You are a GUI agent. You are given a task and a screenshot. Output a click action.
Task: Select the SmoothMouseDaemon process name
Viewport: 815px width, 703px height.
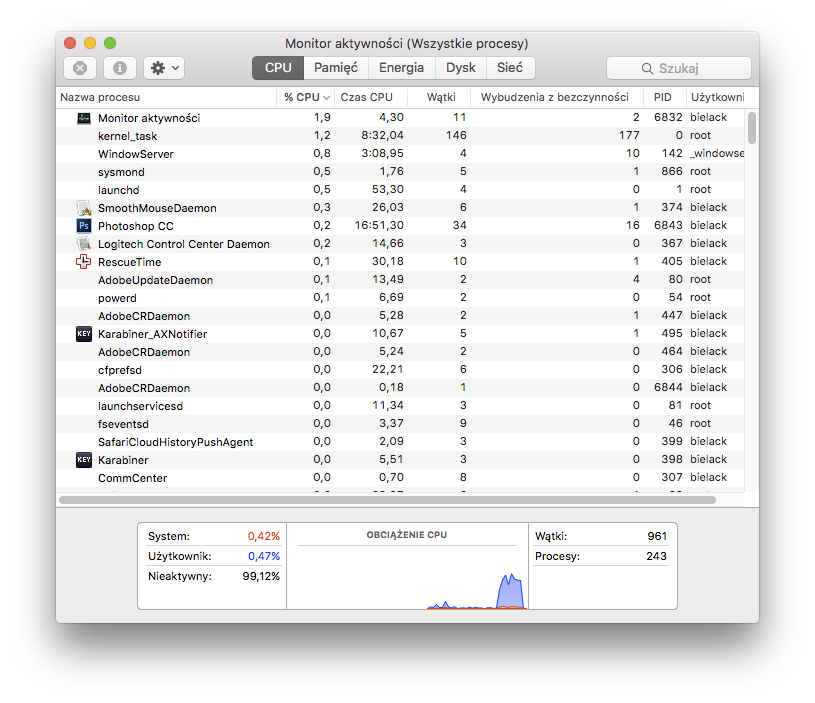click(x=157, y=208)
